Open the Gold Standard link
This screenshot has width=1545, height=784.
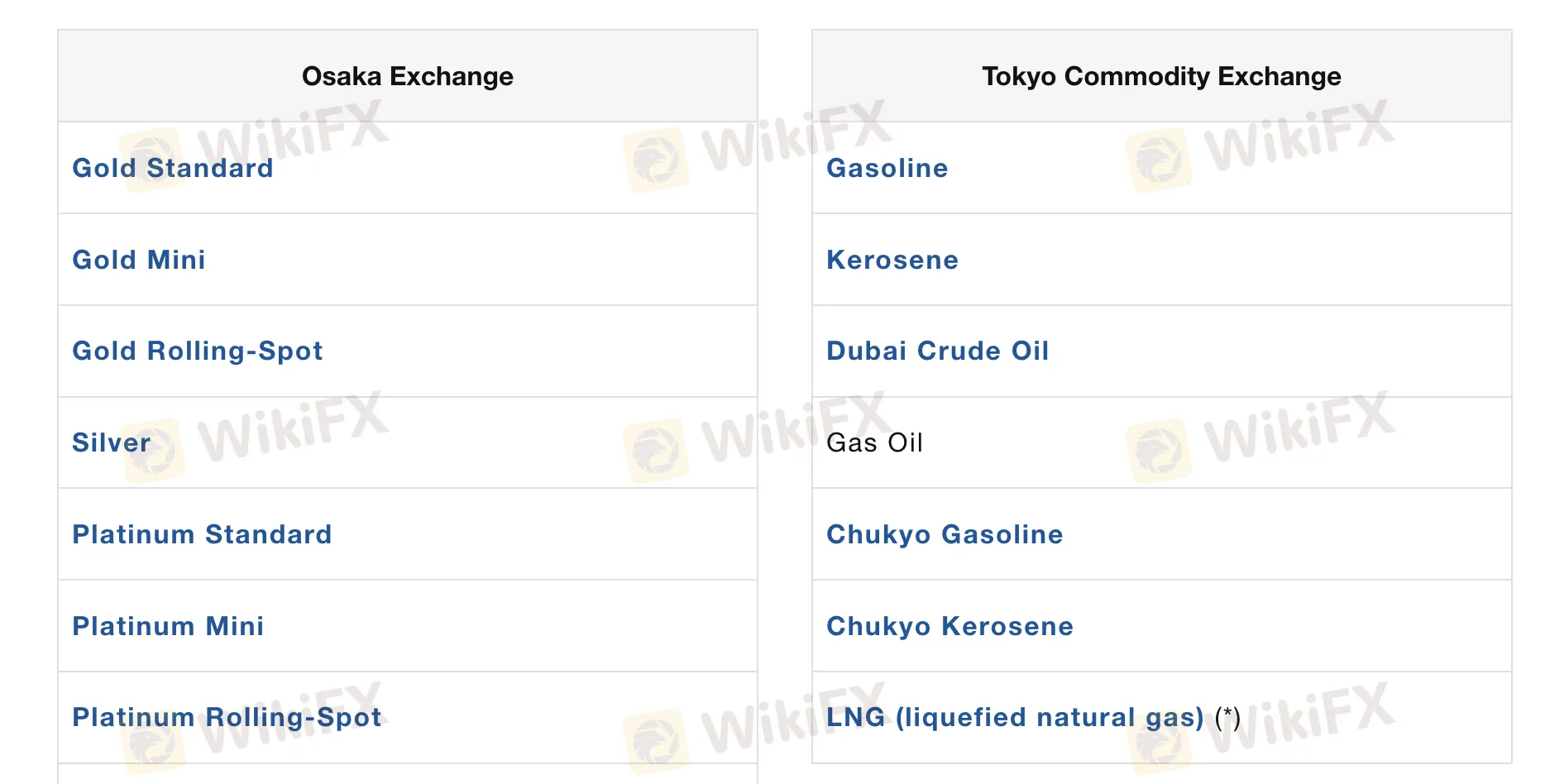pos(172,168)
